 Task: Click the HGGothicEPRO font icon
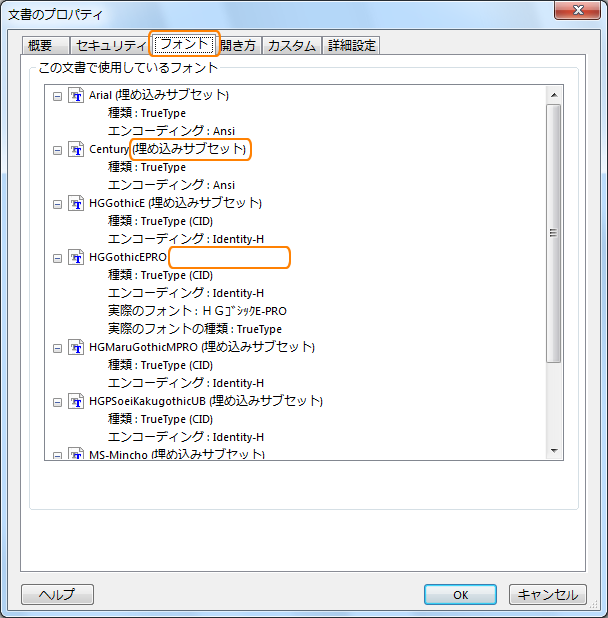(x=76, y=257)
